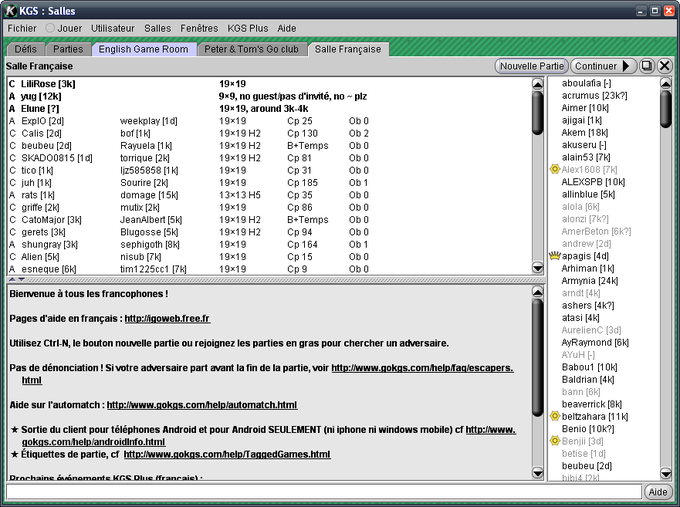The width and height of the screenshot is (680, 507).
Task: Open the Utilisateur menu
Action: click(x=113, y=28)
